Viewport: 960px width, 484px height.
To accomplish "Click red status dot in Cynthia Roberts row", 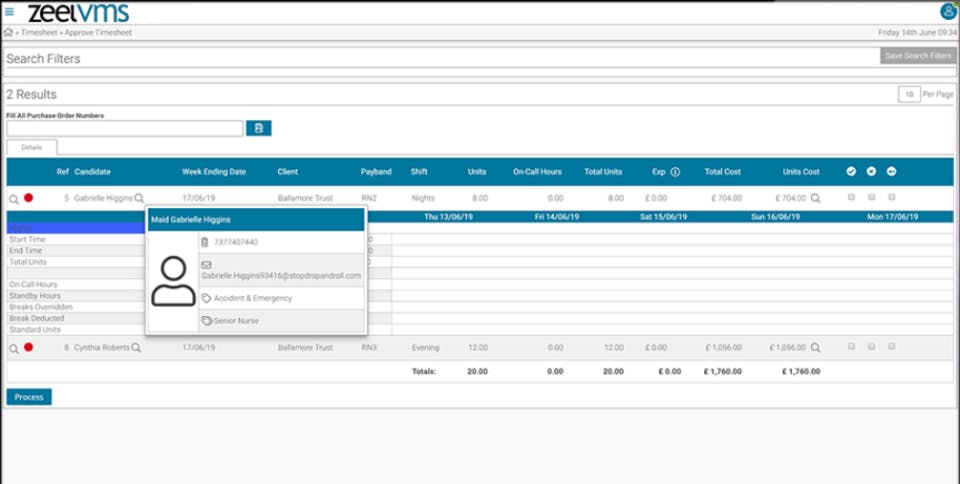I will pyautogui.click(x=28, y=347).
